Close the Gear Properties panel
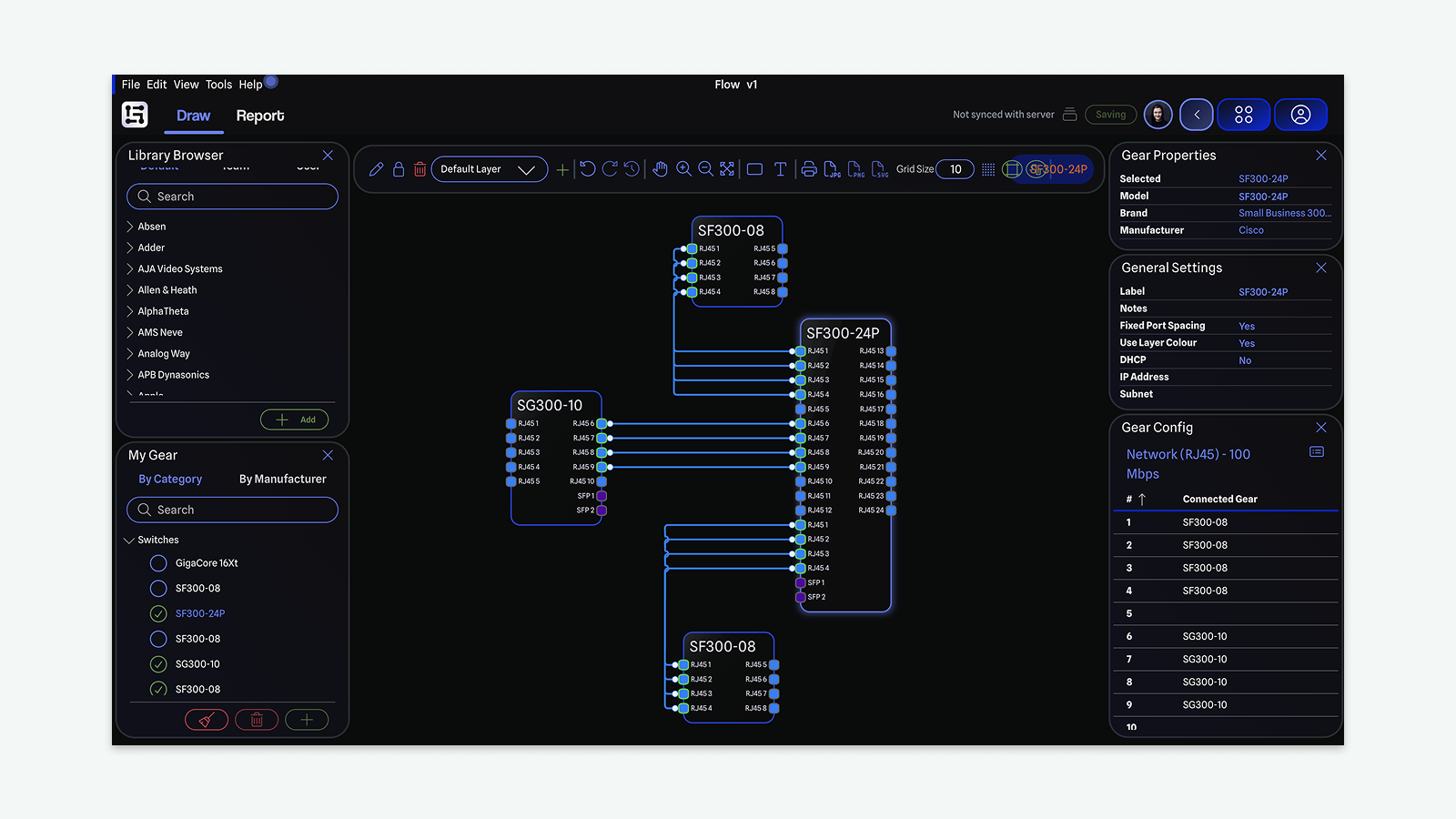This screenshot has height=819, width=1456. 1321,156
